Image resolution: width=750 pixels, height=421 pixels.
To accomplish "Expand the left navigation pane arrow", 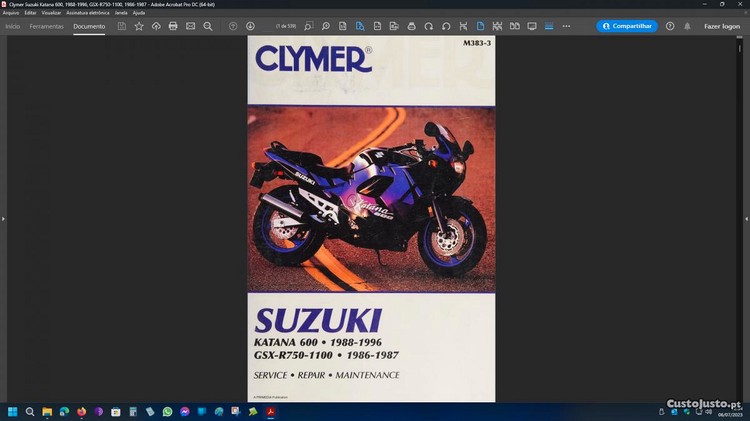I will click(x=4, y=218).
